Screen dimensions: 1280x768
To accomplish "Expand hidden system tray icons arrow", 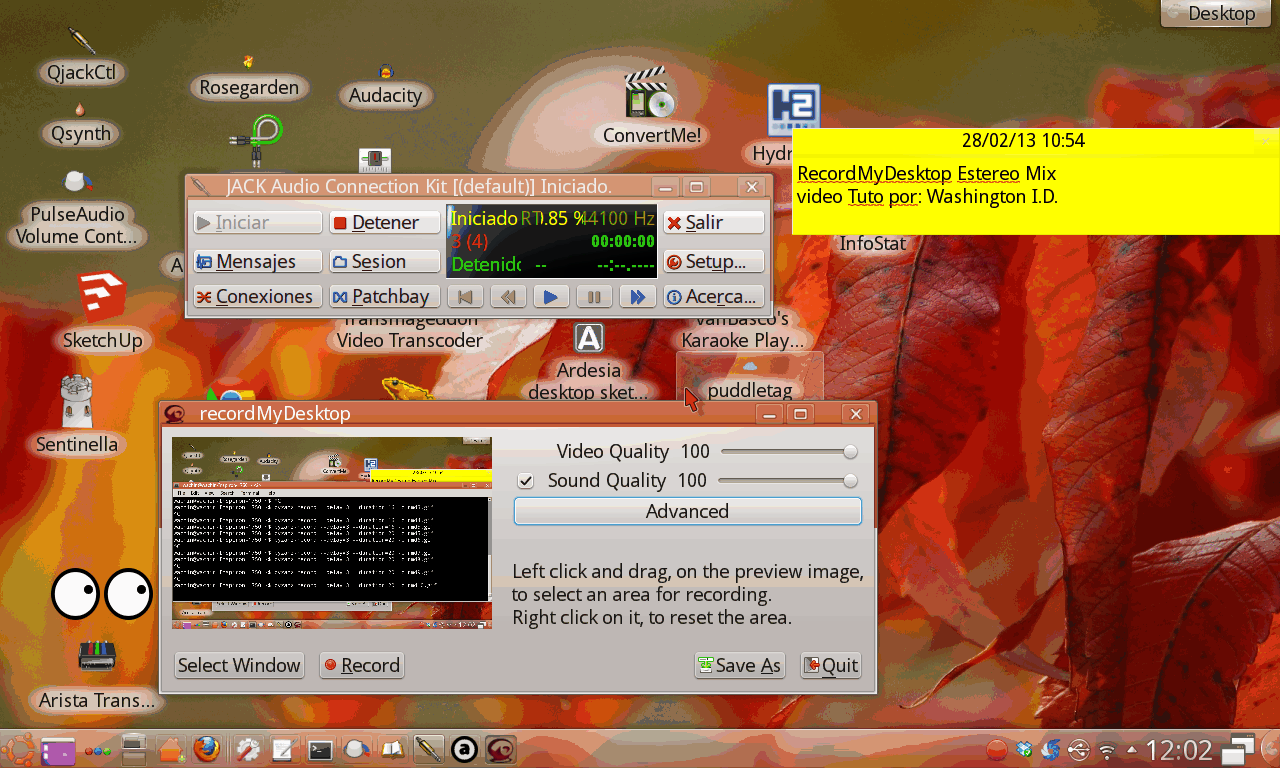I will [x=1132, y=749].
